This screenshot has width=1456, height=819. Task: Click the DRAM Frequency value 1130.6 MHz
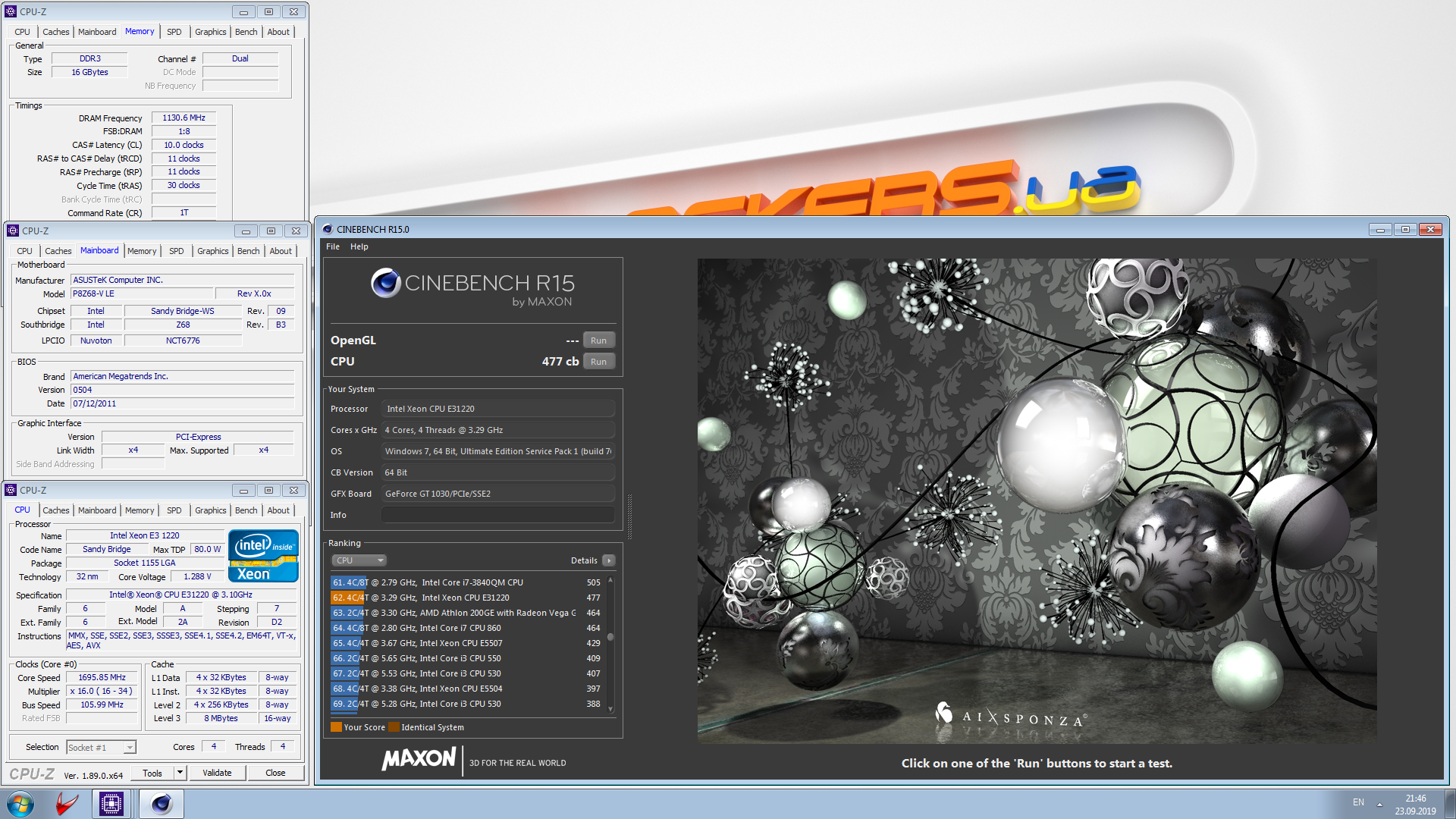pyautogui.click(x=184, y=118)
